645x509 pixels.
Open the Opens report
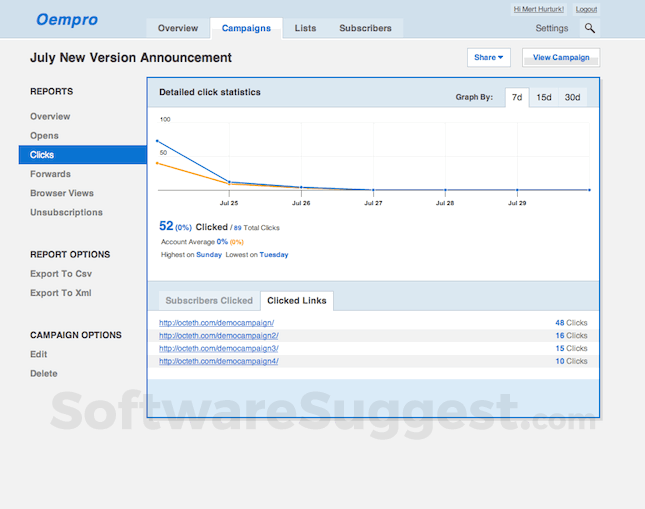[44, 136]
